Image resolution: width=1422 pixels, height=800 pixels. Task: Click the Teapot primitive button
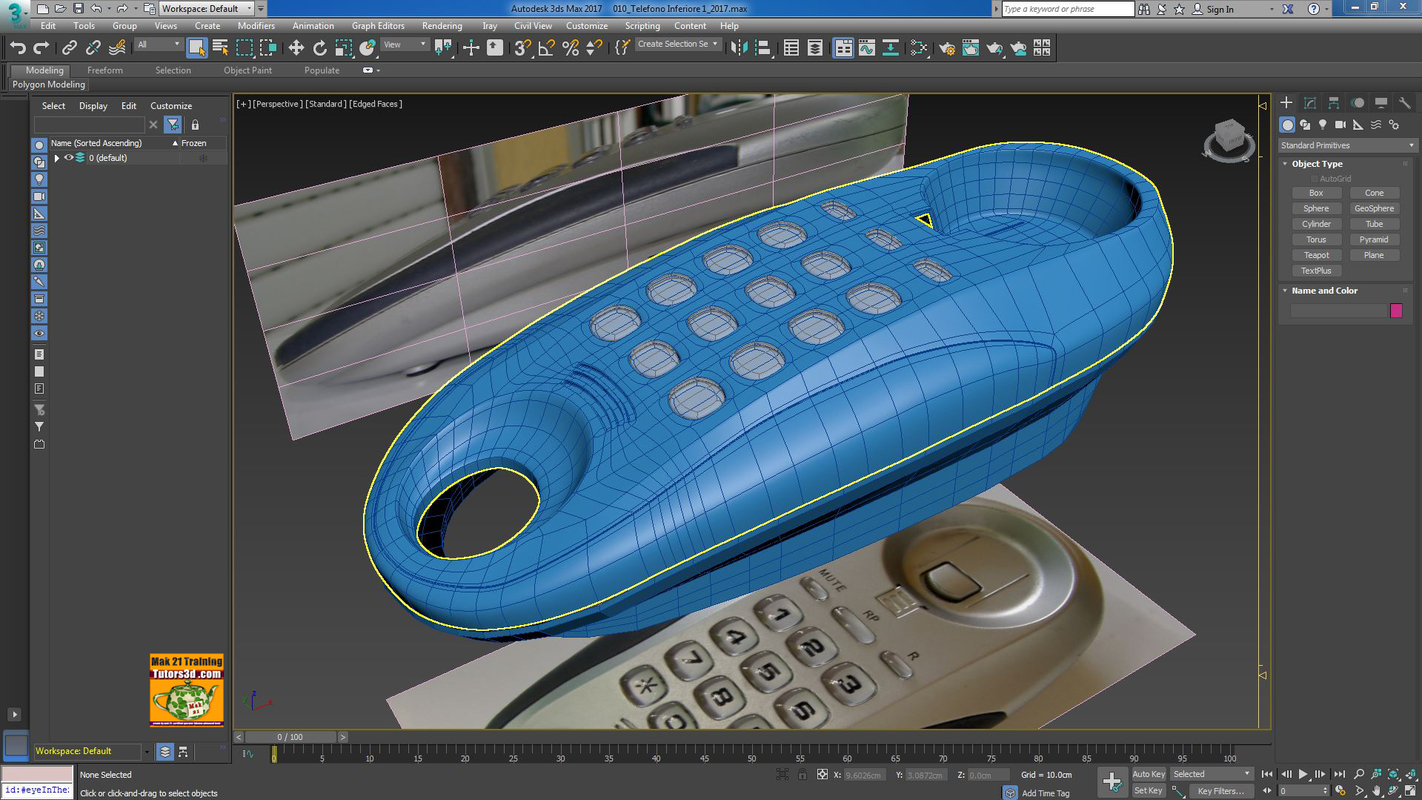click(1316, 255)
